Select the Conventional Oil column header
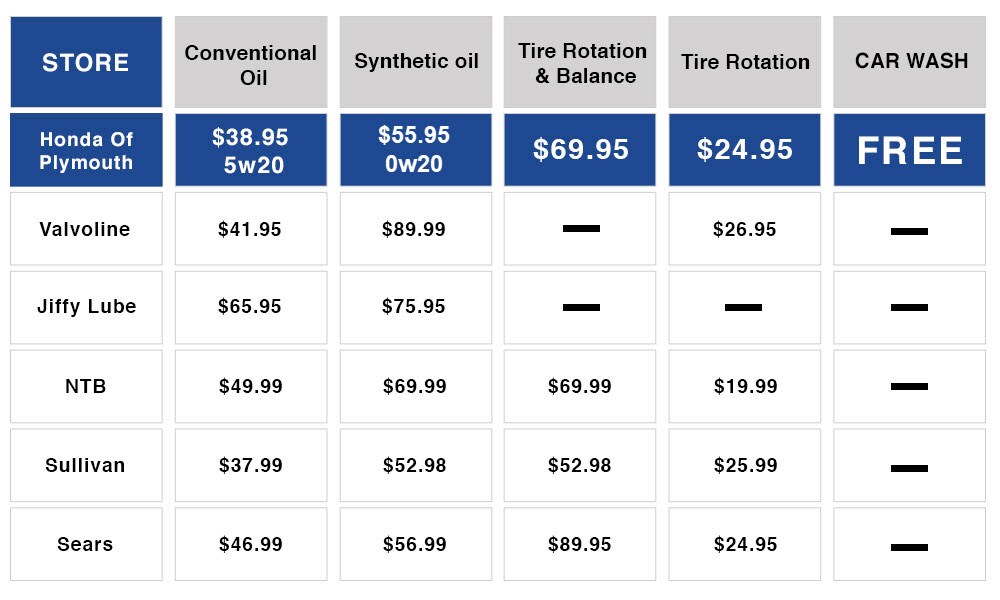The height and width of the screenshot is (600, 1000). (x=250, y=64)
